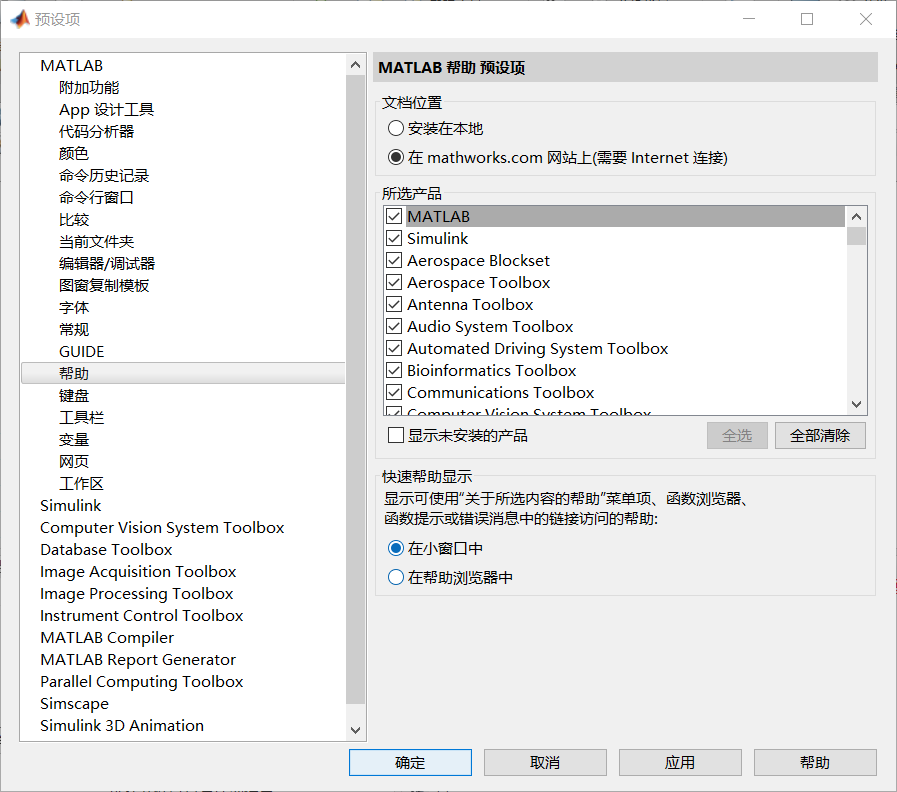The image size is (897, 792).
Task: Open App 设计工具 preferences
Action: click(106, 109)
